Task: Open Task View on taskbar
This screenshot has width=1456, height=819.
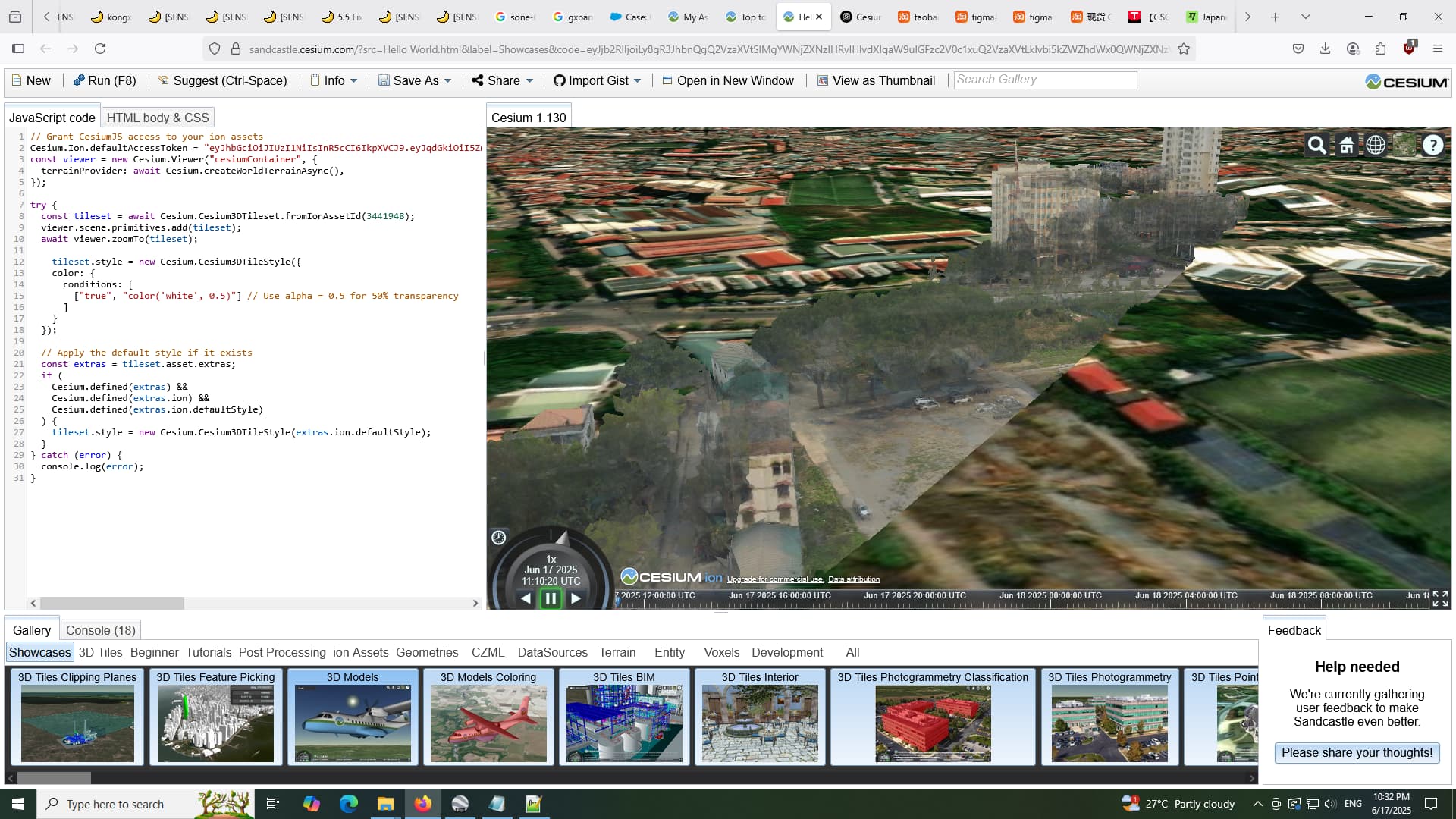Action: (x=273, y=804)
